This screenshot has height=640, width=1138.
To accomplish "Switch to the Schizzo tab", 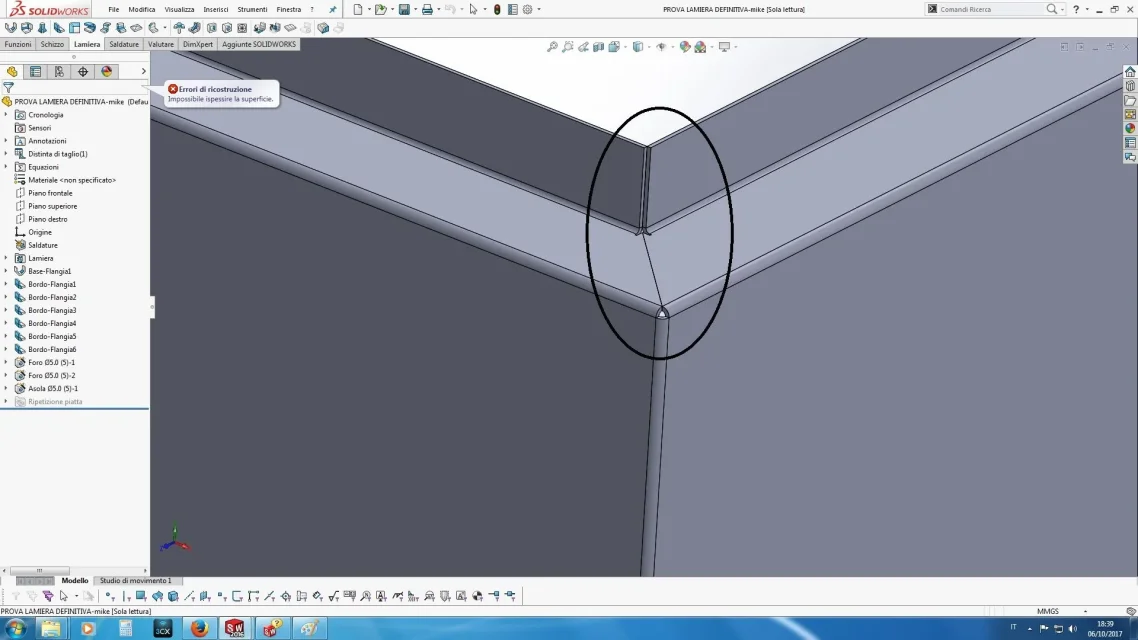I will [x=52, y=44].
